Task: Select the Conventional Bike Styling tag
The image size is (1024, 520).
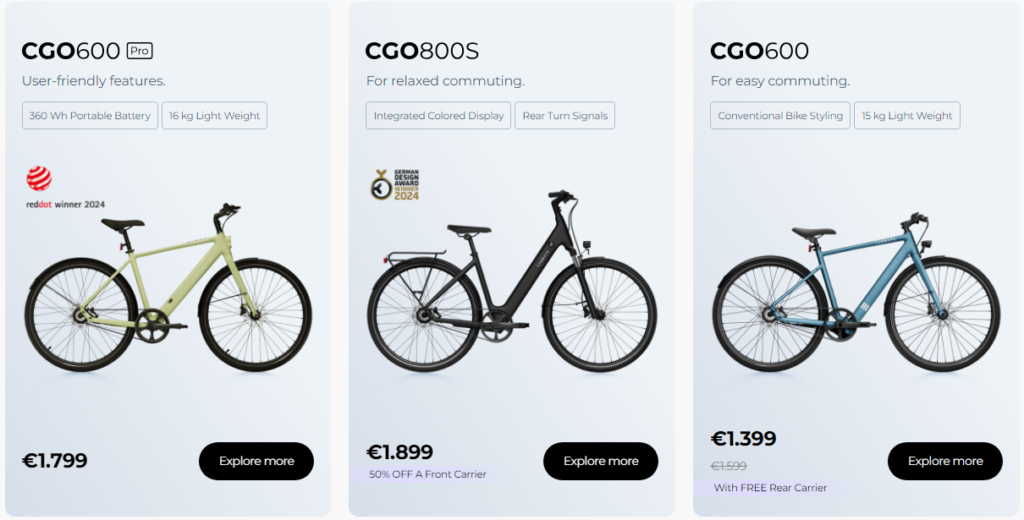Action: (780, 116)
